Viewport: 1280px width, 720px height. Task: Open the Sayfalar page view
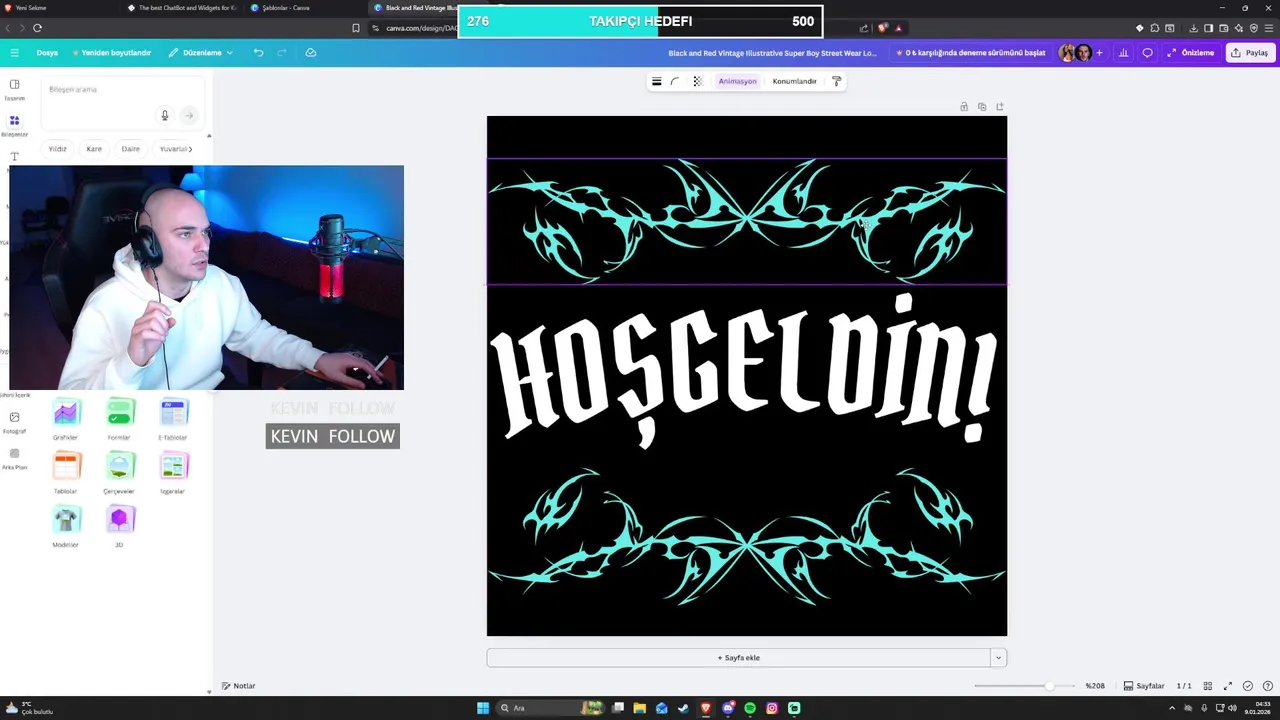click(1144, 686)
